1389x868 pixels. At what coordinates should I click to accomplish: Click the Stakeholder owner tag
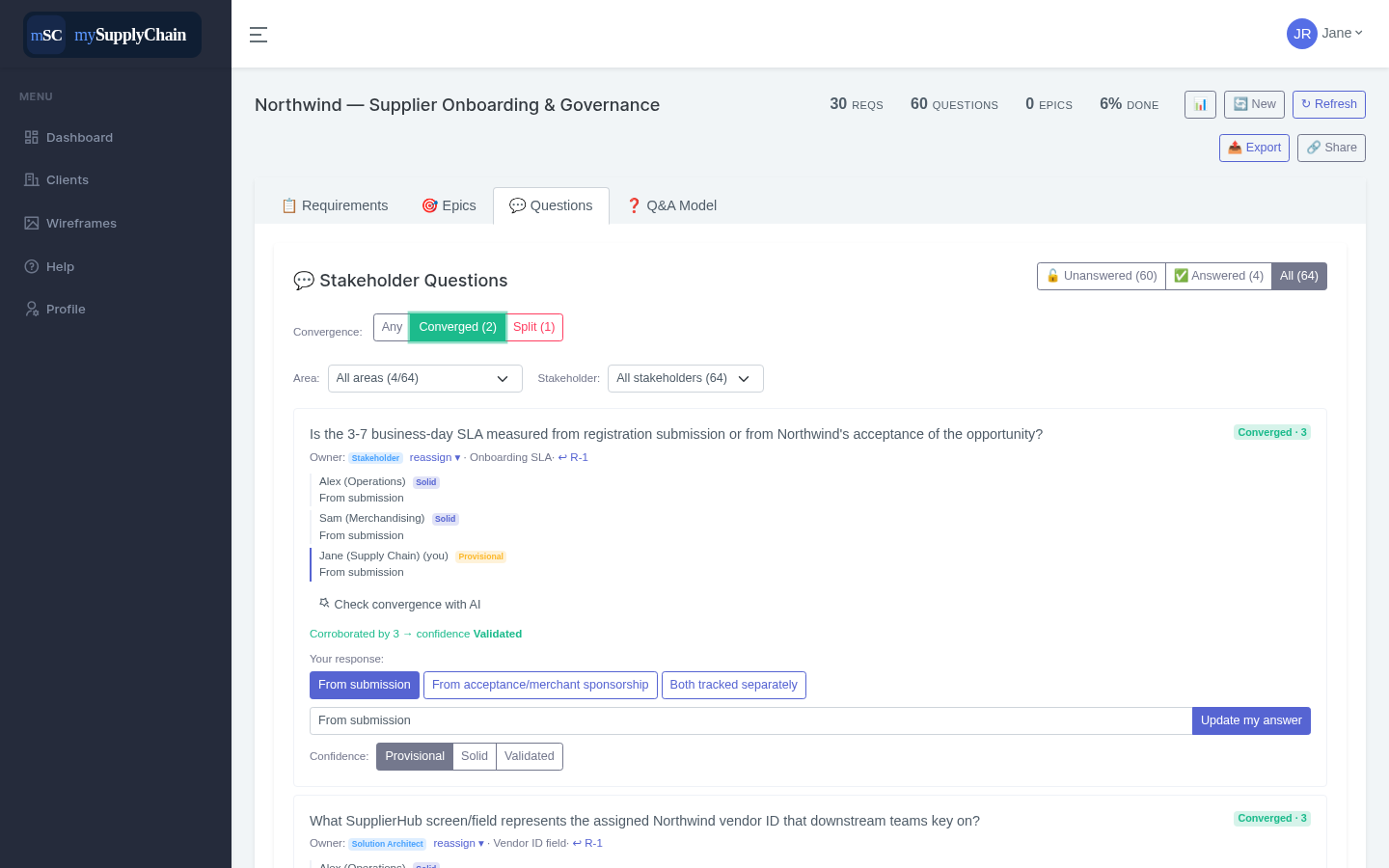point(375,458)
